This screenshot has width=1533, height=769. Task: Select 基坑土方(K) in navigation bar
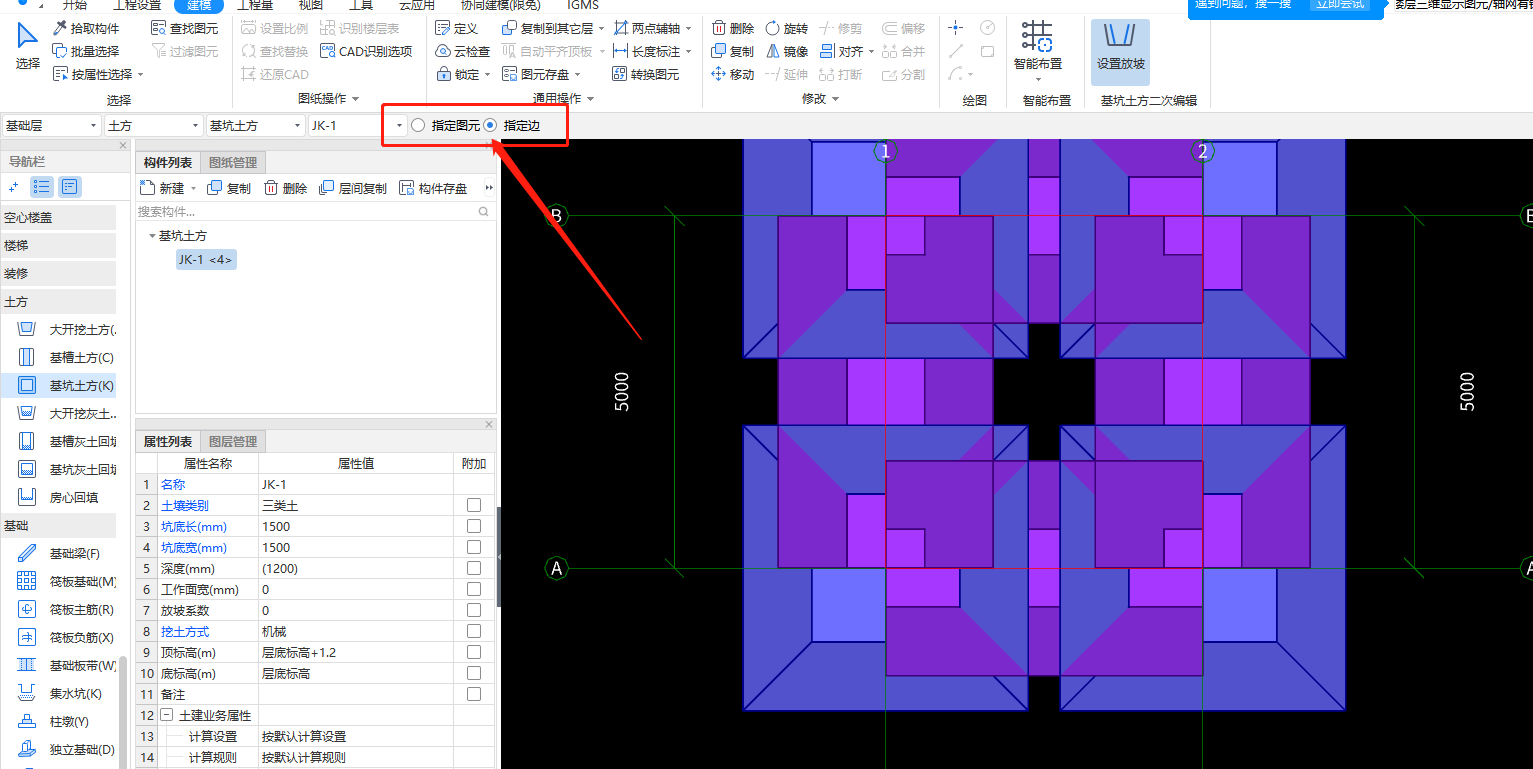[x=68, y=385]
